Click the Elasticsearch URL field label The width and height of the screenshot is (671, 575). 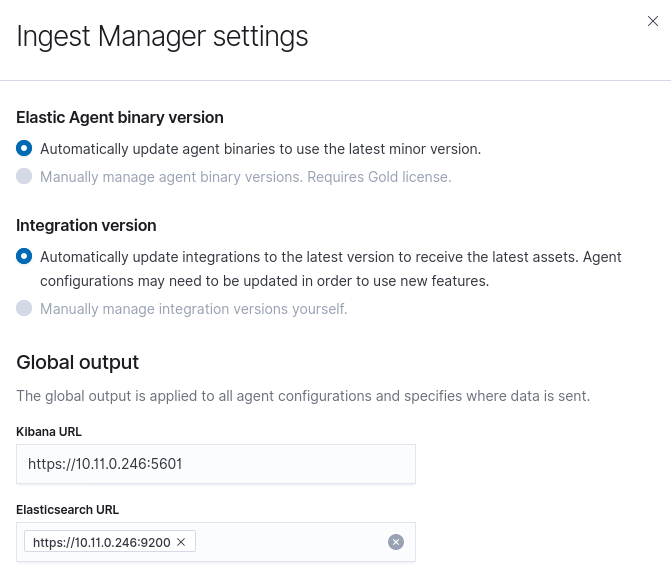(67, 510)
